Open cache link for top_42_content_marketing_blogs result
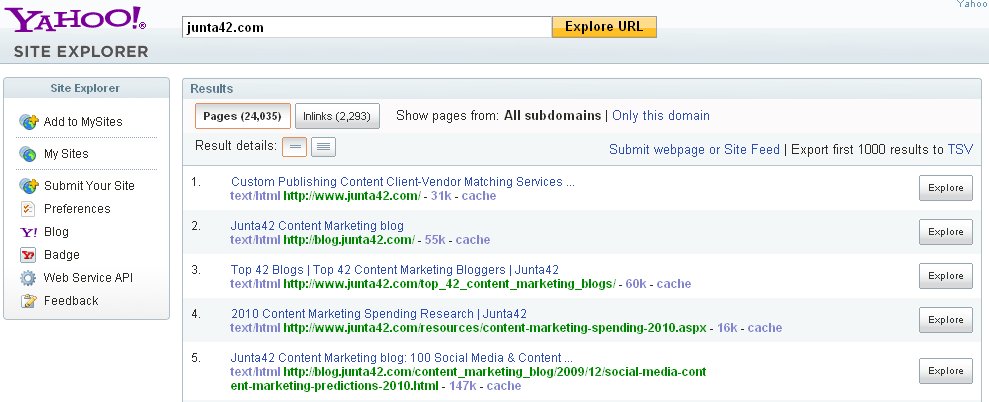This screenshot has width=989, height=402. [674, 284]
